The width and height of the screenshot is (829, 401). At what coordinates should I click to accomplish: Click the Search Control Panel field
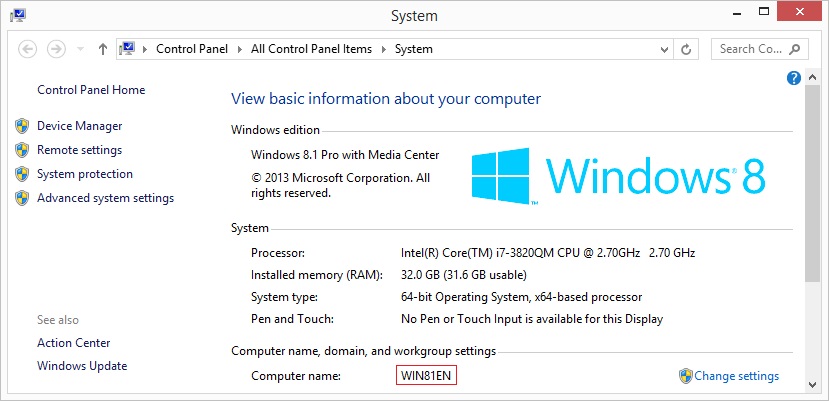[x=759, y=49]
